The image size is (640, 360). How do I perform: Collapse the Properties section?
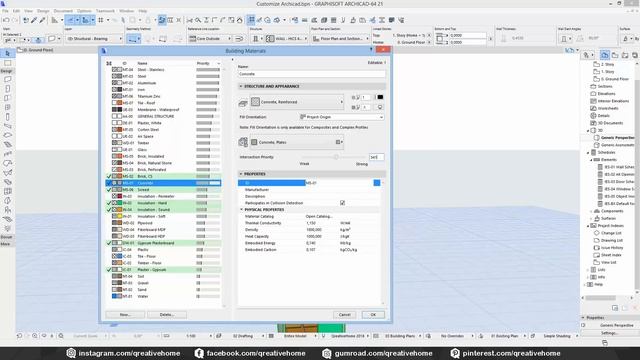click(x=241, y=174)
